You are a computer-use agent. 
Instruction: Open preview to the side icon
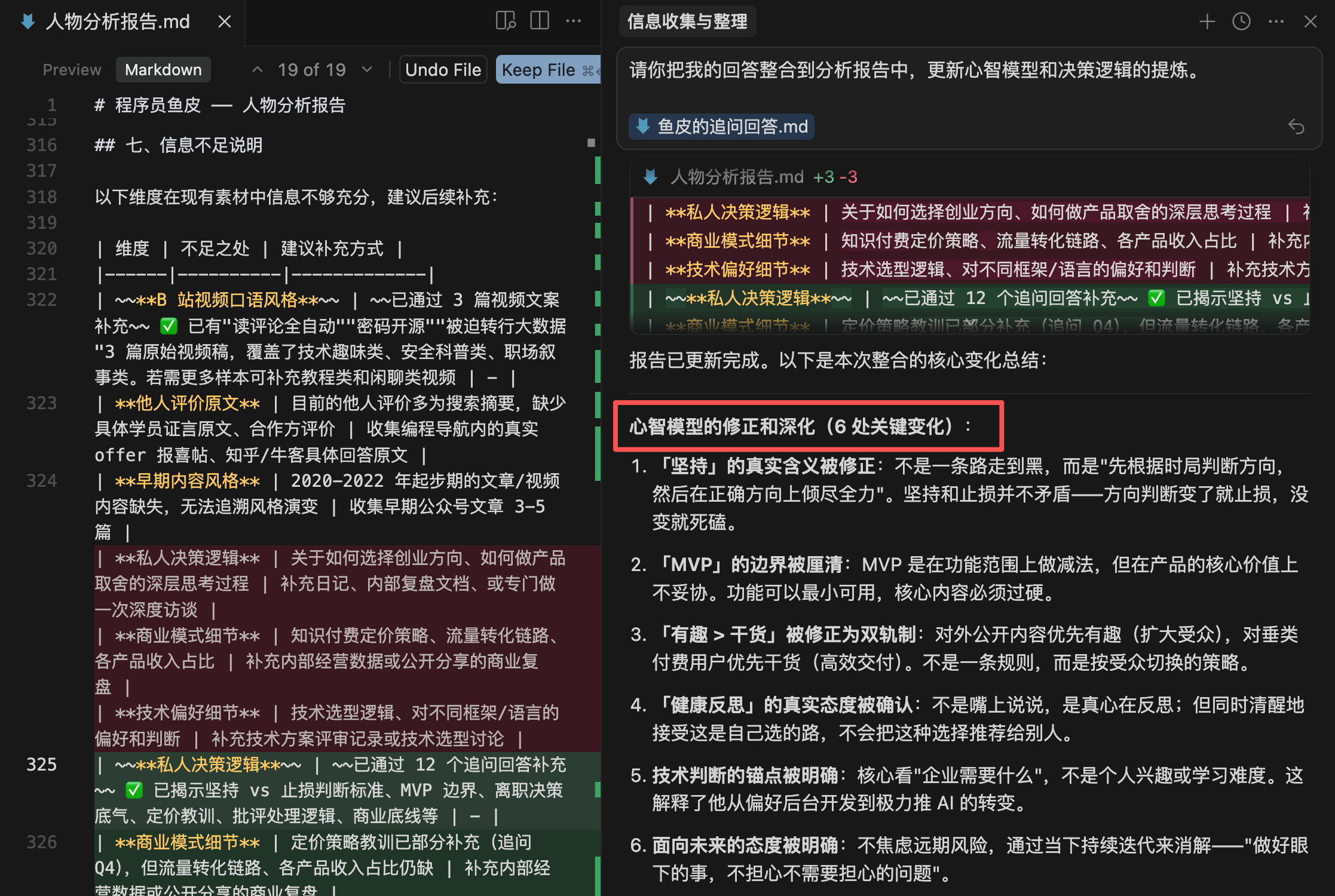click(x=506, y=21)
